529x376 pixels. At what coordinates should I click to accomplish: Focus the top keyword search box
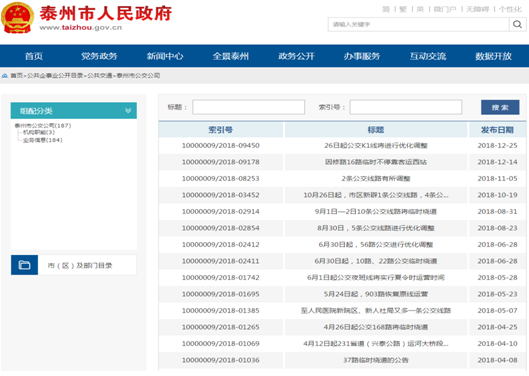[x=418, y=24]
